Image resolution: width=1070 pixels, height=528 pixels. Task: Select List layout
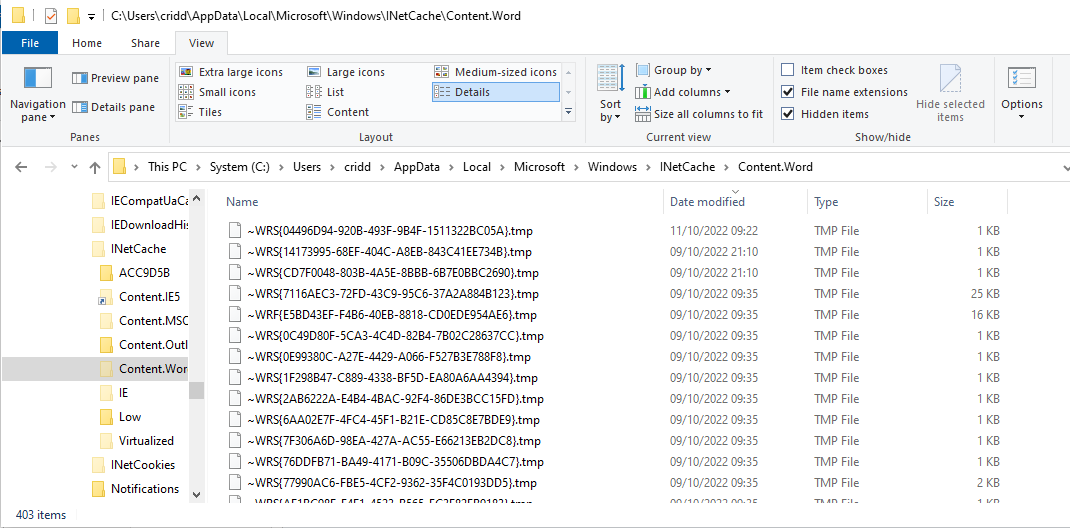(326, 92)
